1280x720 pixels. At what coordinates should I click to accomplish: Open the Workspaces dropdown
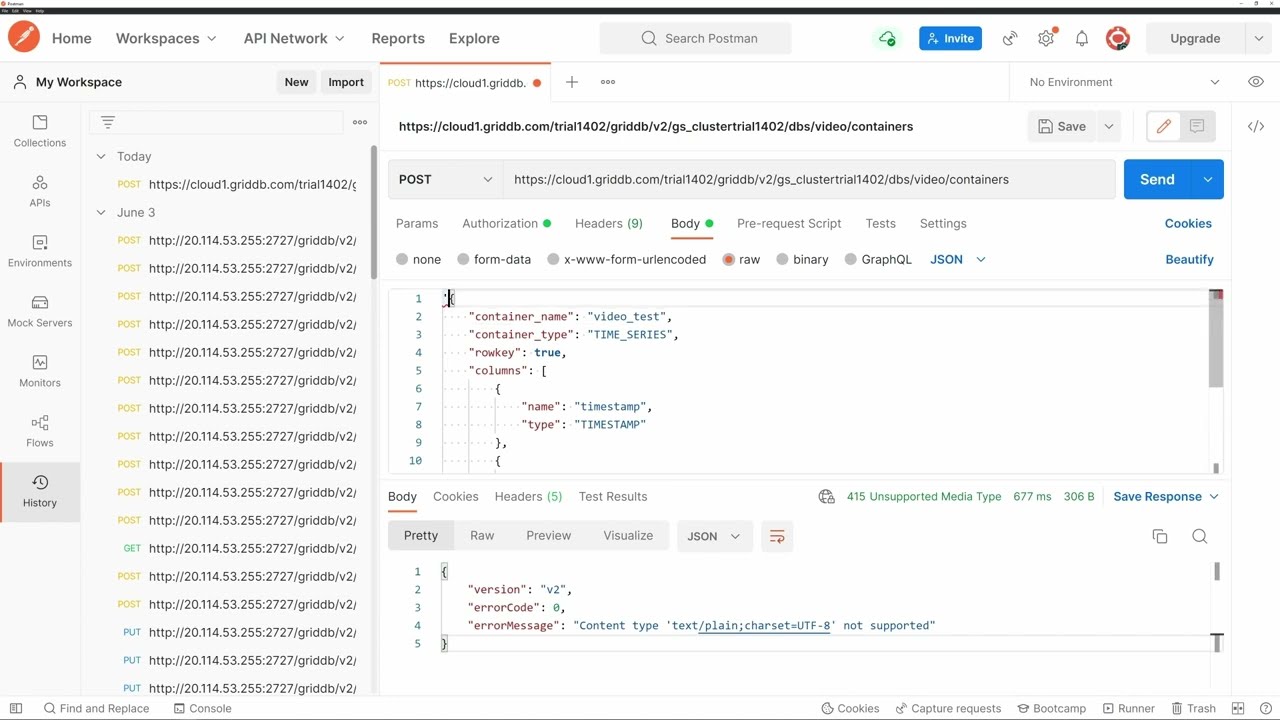coord(166,38)
